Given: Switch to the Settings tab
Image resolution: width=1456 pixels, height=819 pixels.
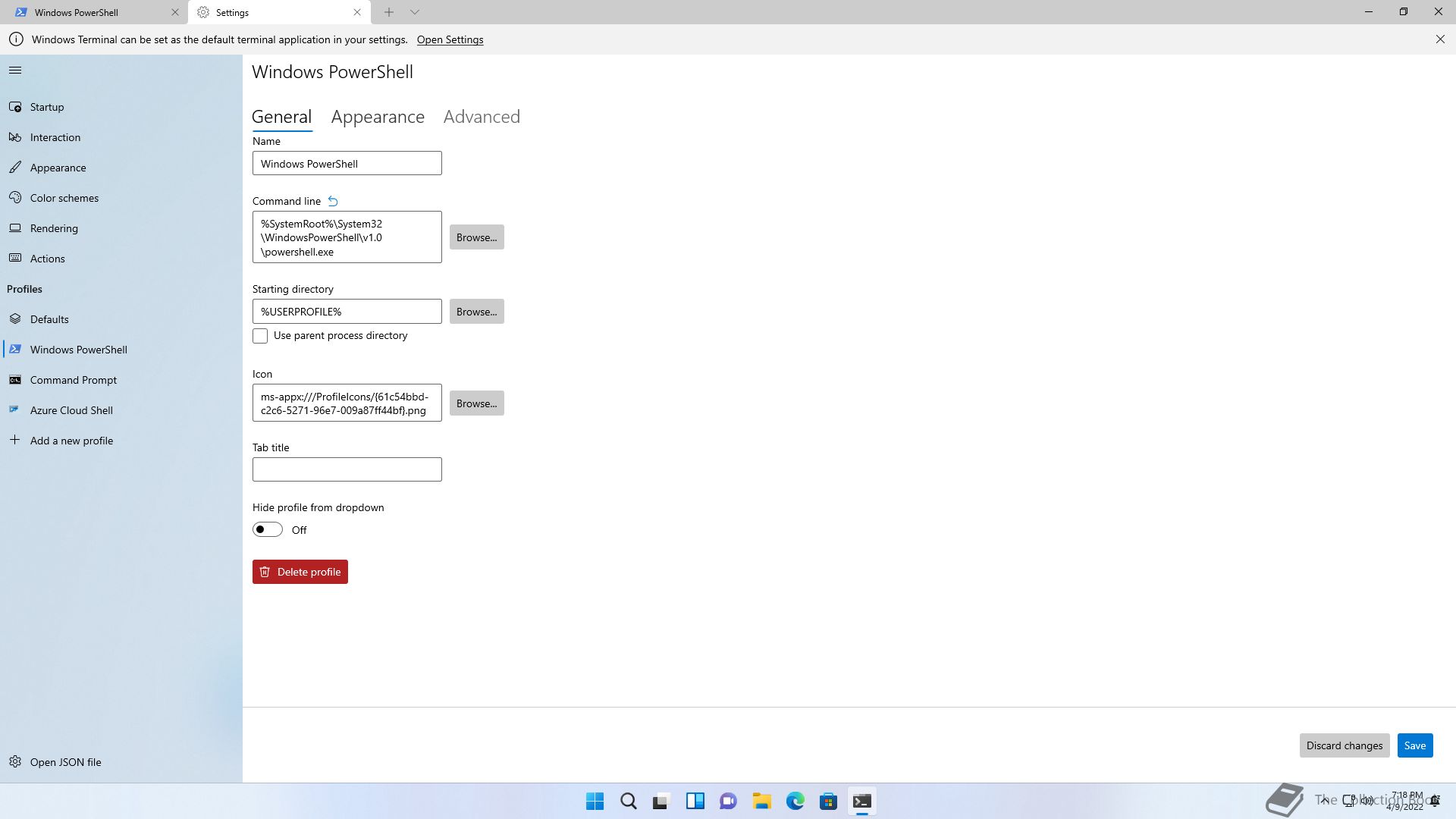Looking at the screenshot, I should pyautogui.click(x=279, y=12).
